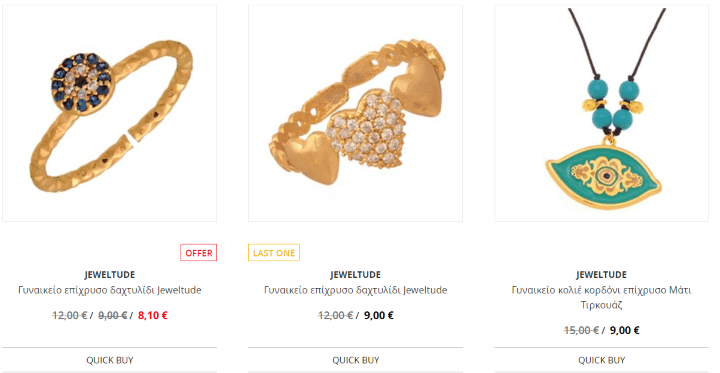This screenshot has width=720, height=373.
Task: Open the ring title beneath the LAST ONE badge
Action: click(x=355, y=290)
